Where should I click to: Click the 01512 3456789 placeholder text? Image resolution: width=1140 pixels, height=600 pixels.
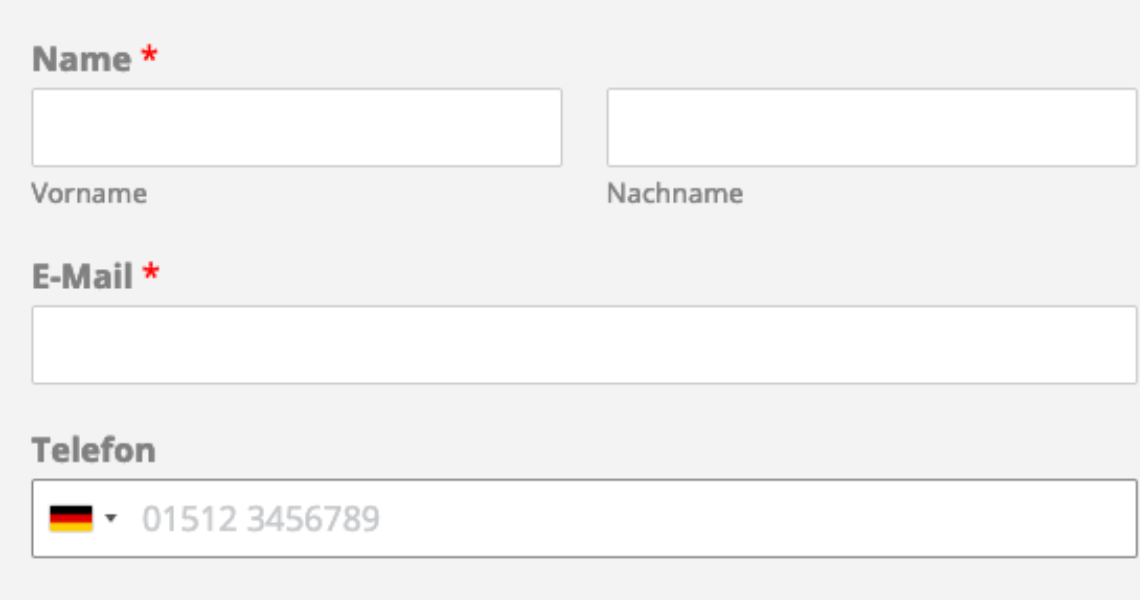click(261, 520)
